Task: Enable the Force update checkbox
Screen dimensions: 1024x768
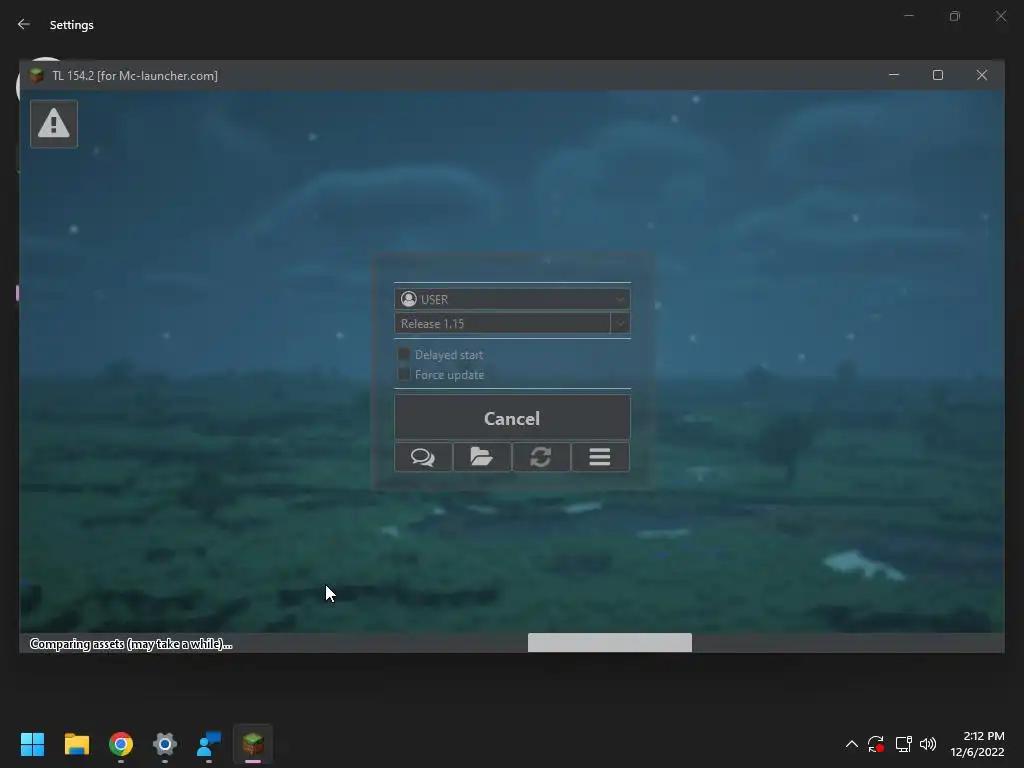Action: pos(404,374)
